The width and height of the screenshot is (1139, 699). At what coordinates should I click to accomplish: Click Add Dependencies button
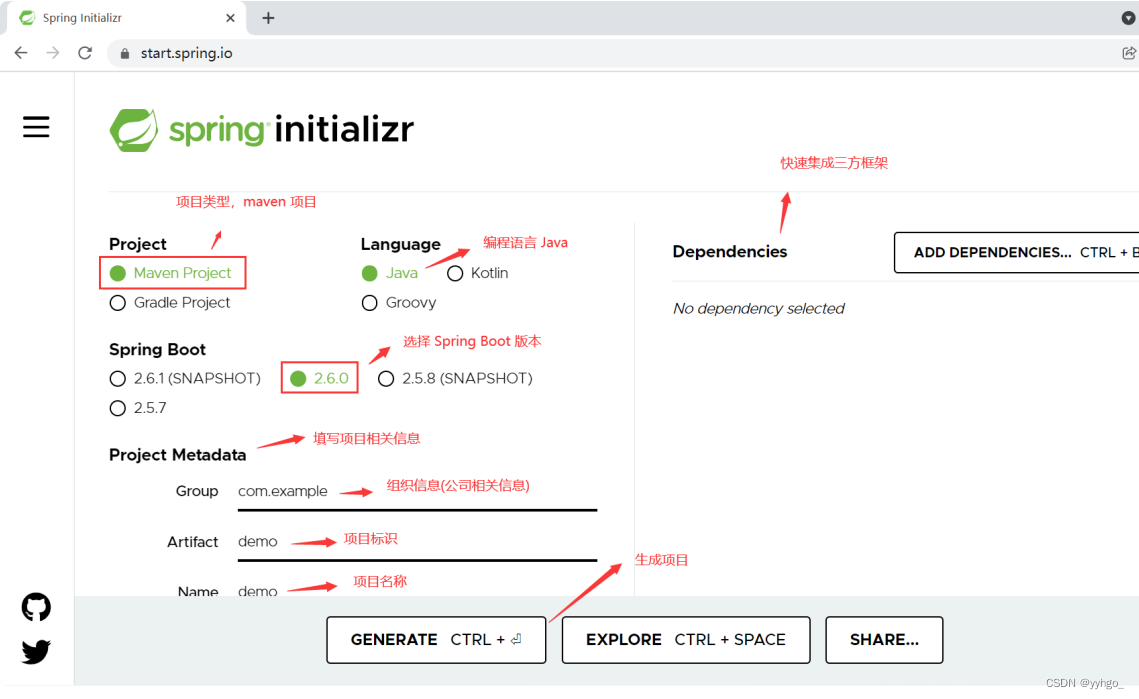[1017, 253]
